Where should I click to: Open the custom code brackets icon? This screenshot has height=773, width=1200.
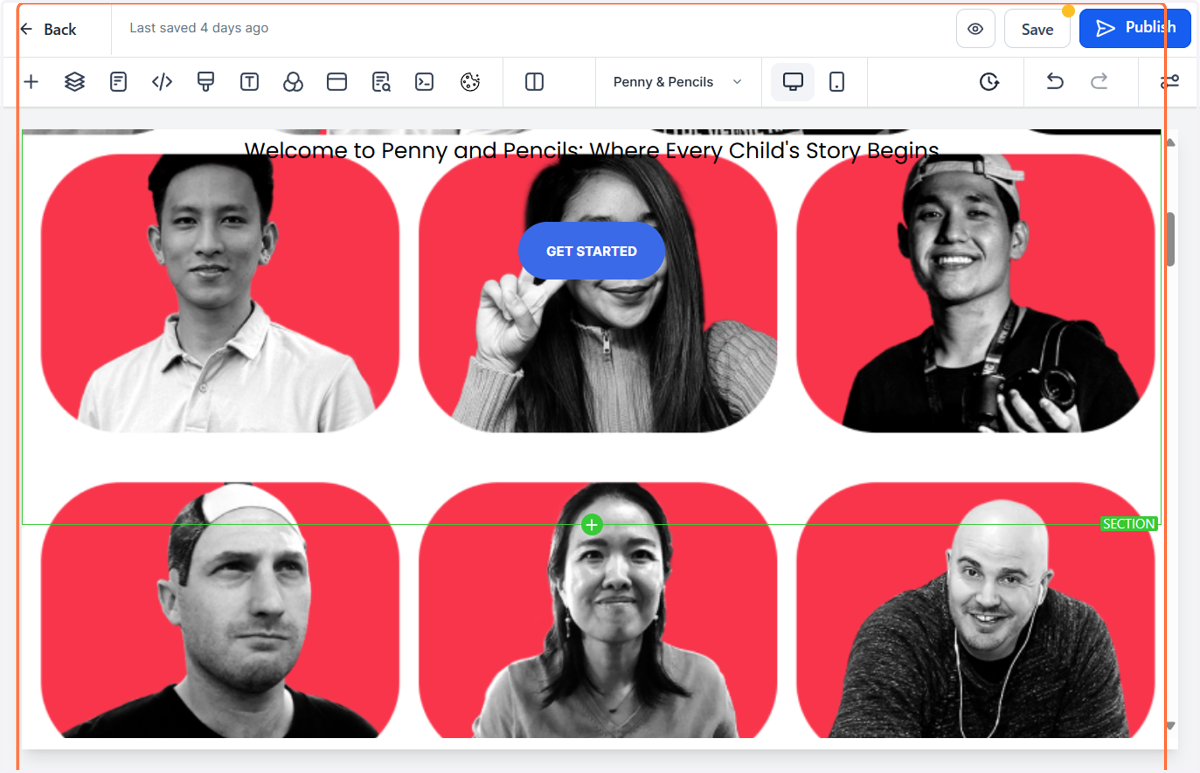pos(162,82)
